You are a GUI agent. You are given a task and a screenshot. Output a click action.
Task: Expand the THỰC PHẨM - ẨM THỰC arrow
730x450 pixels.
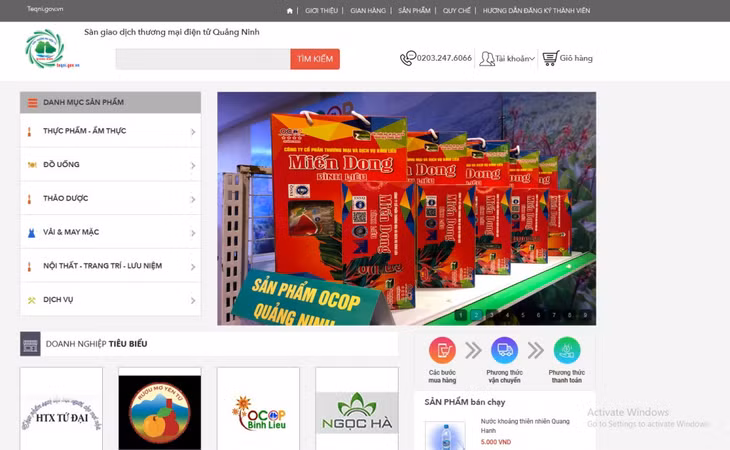193,132
